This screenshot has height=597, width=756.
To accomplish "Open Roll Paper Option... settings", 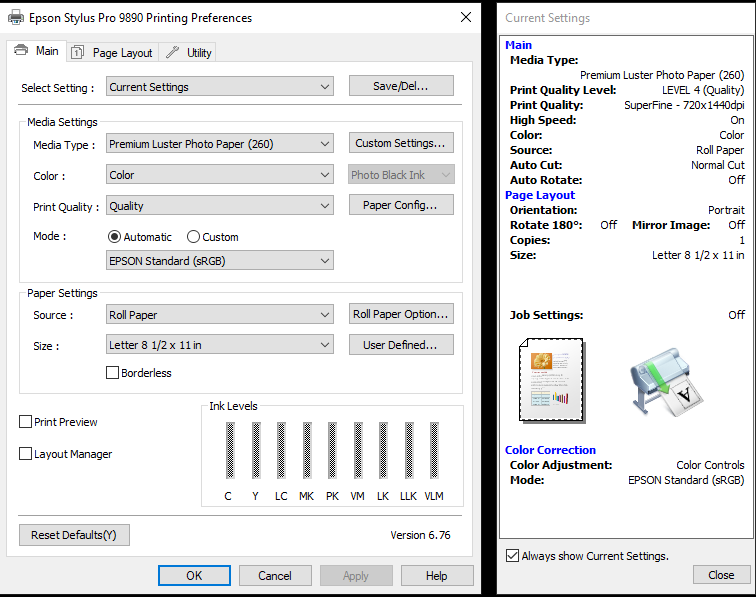I will [x=401, y=314].
